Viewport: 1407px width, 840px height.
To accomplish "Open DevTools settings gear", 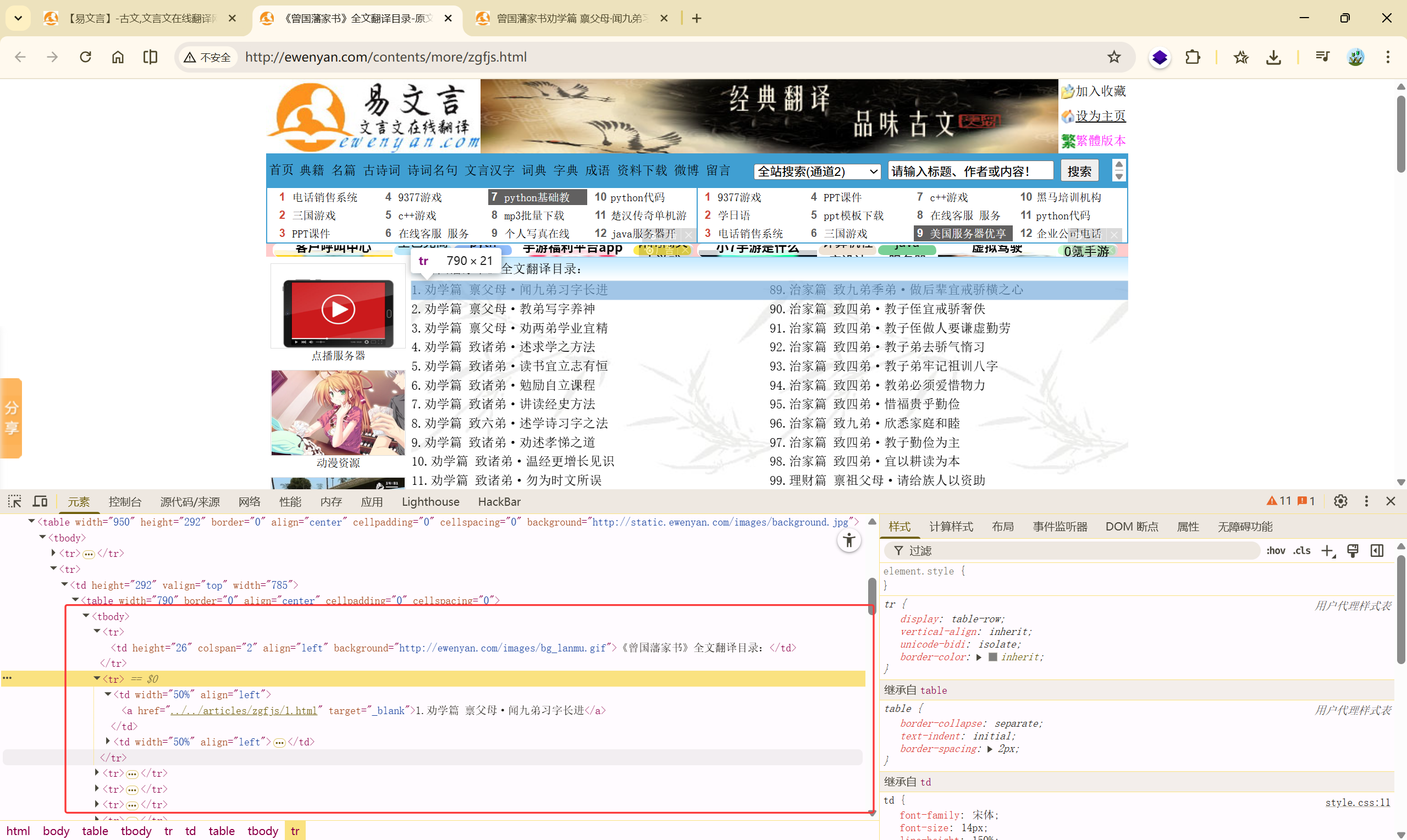I will [x=1340, y=501].
